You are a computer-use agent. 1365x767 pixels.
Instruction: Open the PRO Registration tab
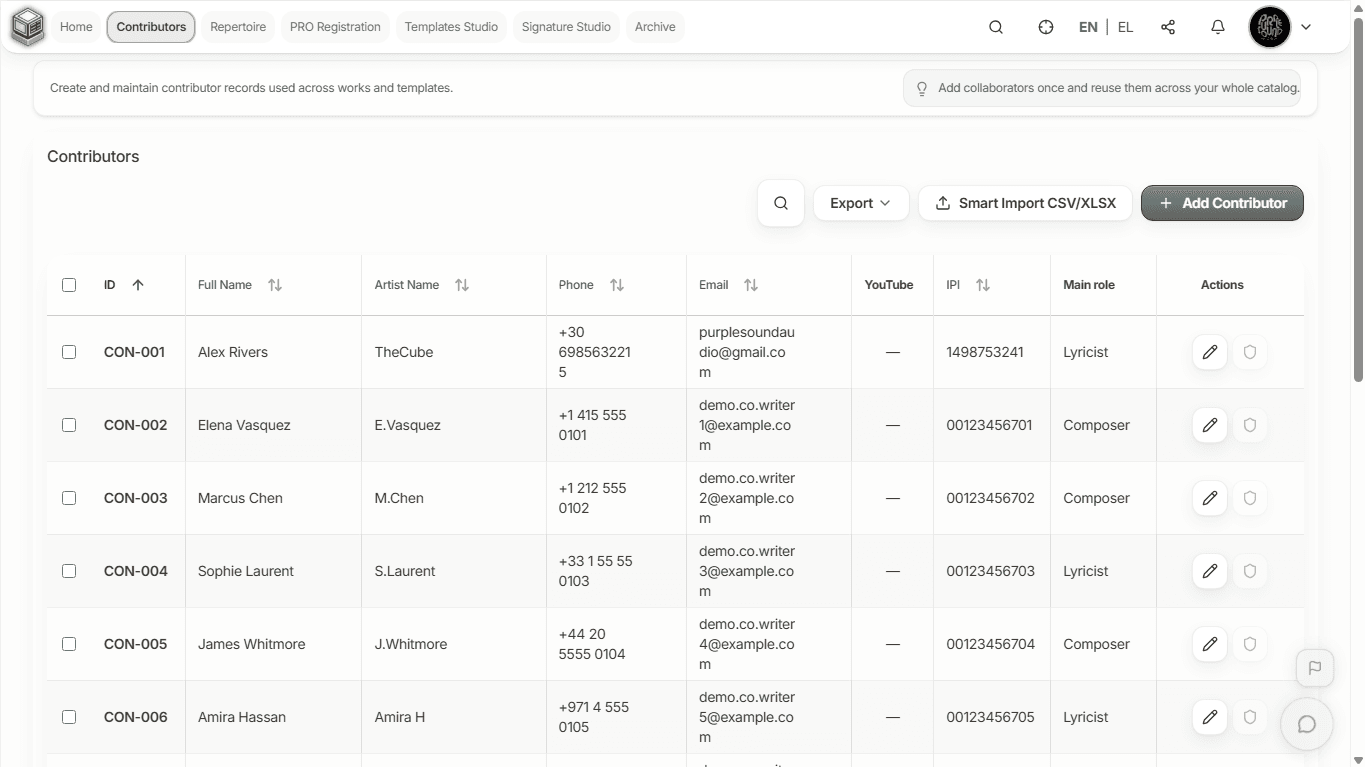(335, 27)
